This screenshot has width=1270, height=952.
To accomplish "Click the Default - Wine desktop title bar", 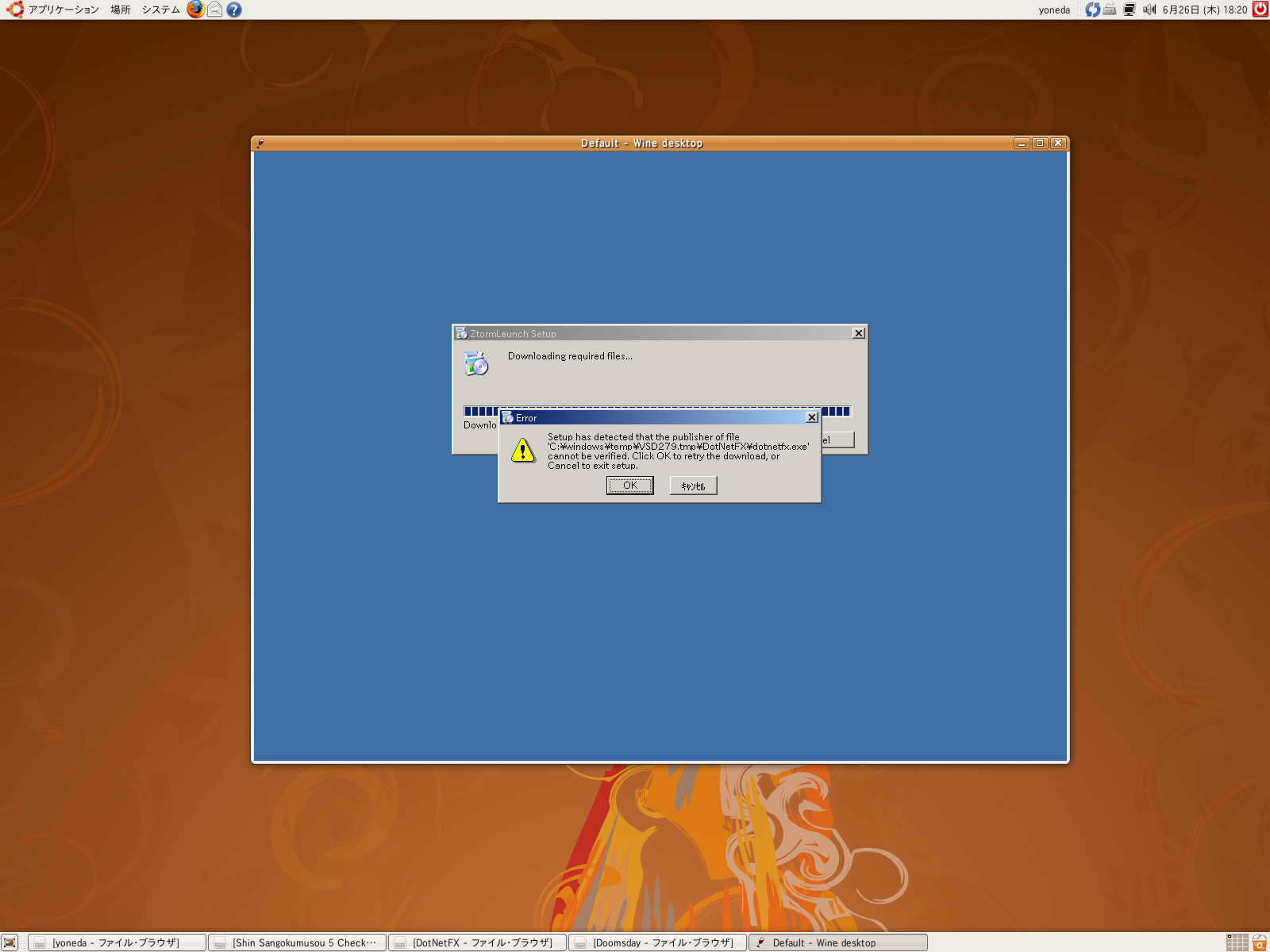I will [x=641, y=144].
